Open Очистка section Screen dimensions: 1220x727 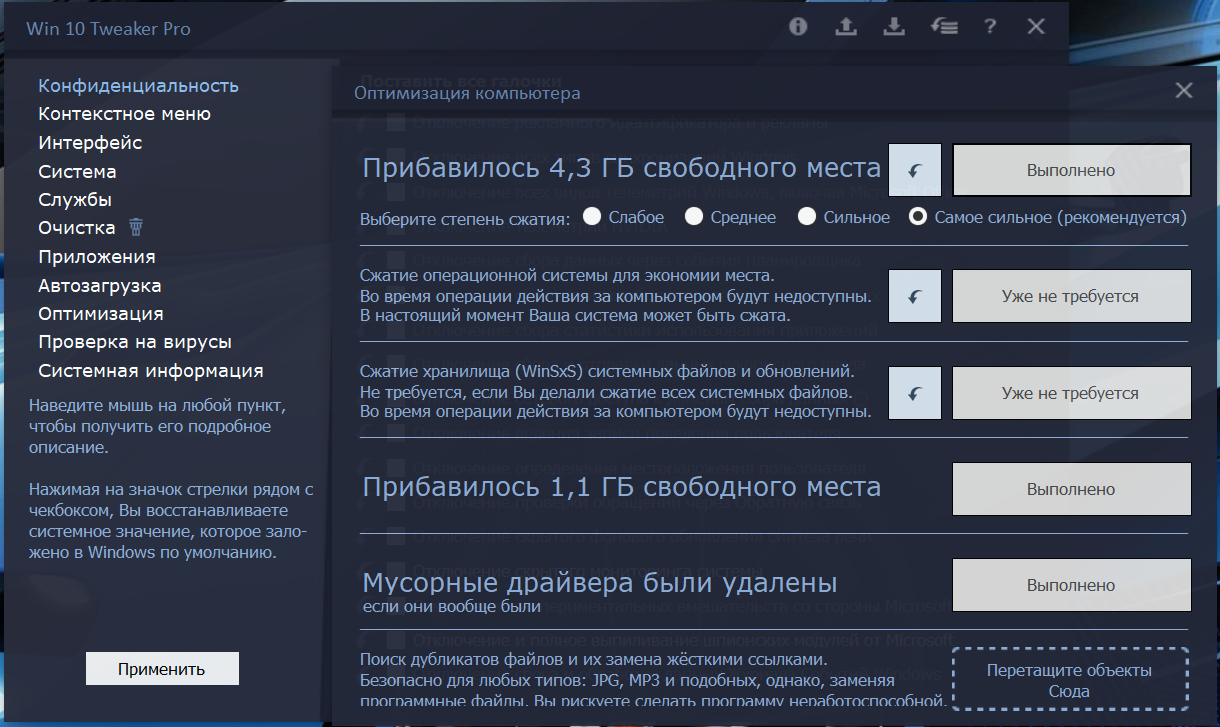pos(77,228)
